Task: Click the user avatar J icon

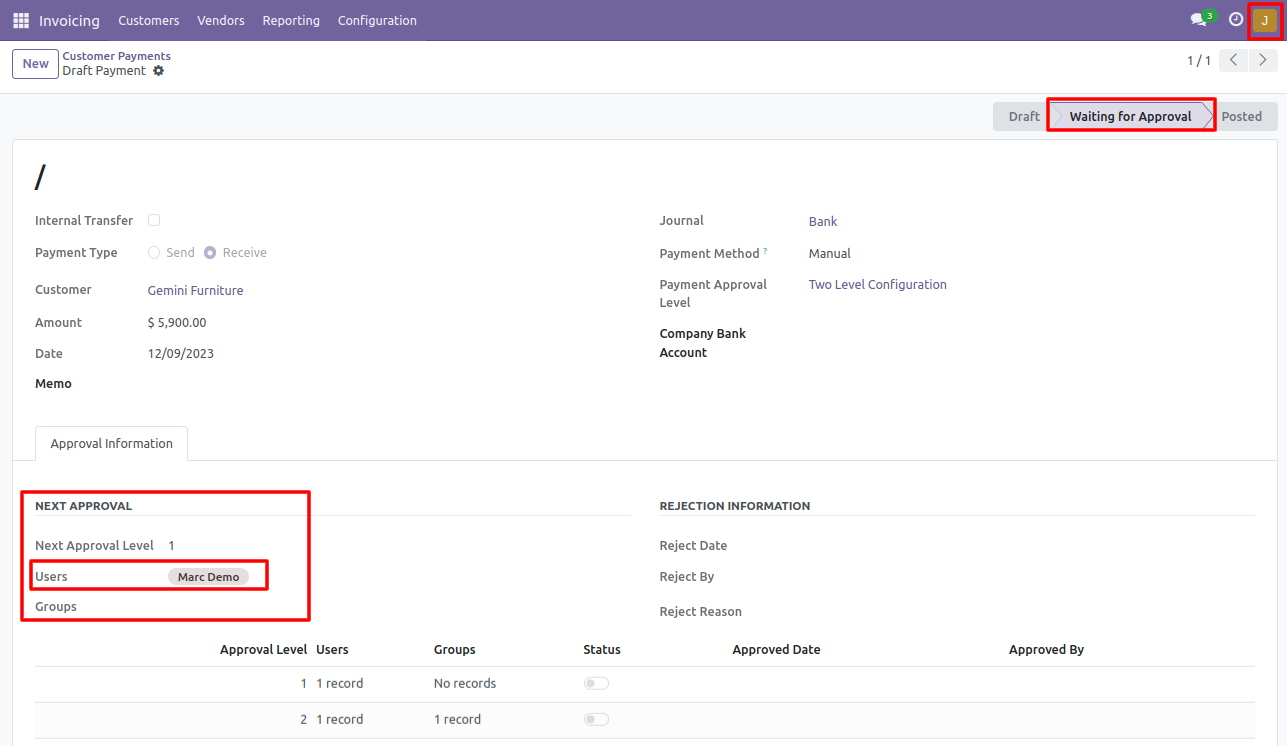Action: click(x=1265, y=20)
